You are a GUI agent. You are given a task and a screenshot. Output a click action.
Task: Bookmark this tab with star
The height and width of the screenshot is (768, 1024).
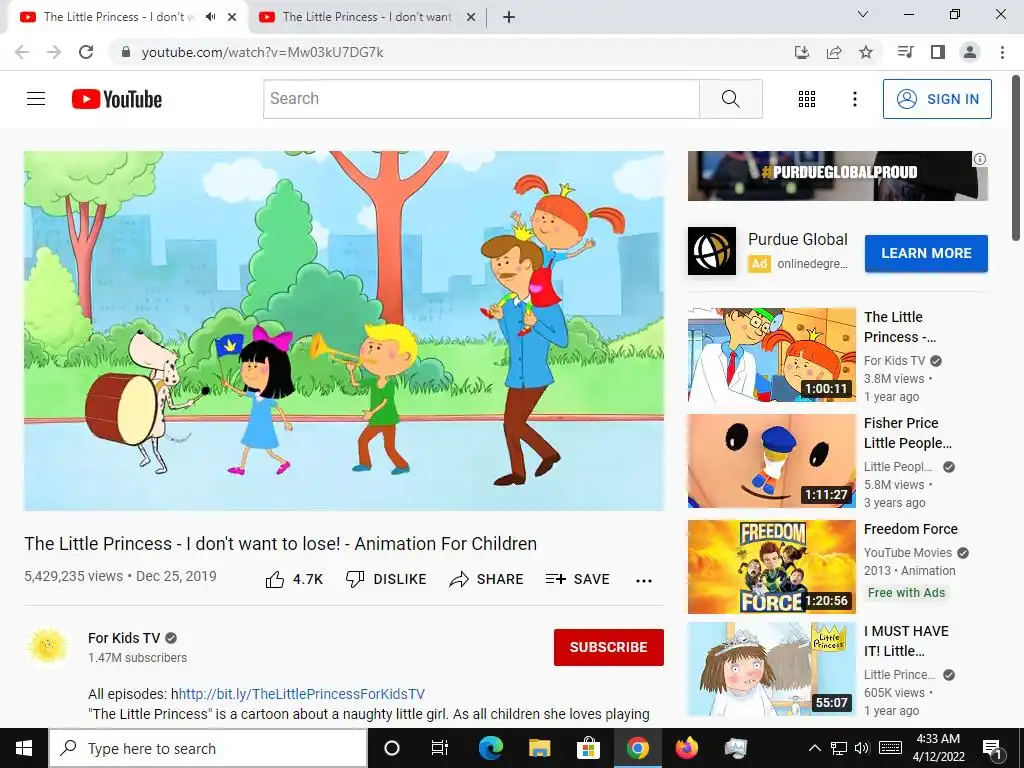point(866,52)
